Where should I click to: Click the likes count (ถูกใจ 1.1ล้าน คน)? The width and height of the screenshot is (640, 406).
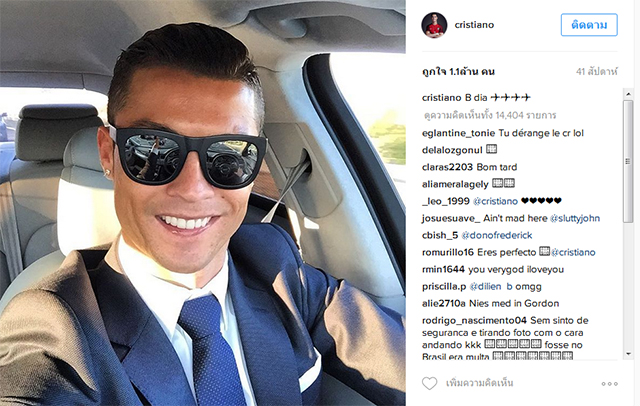pos(458,72)
